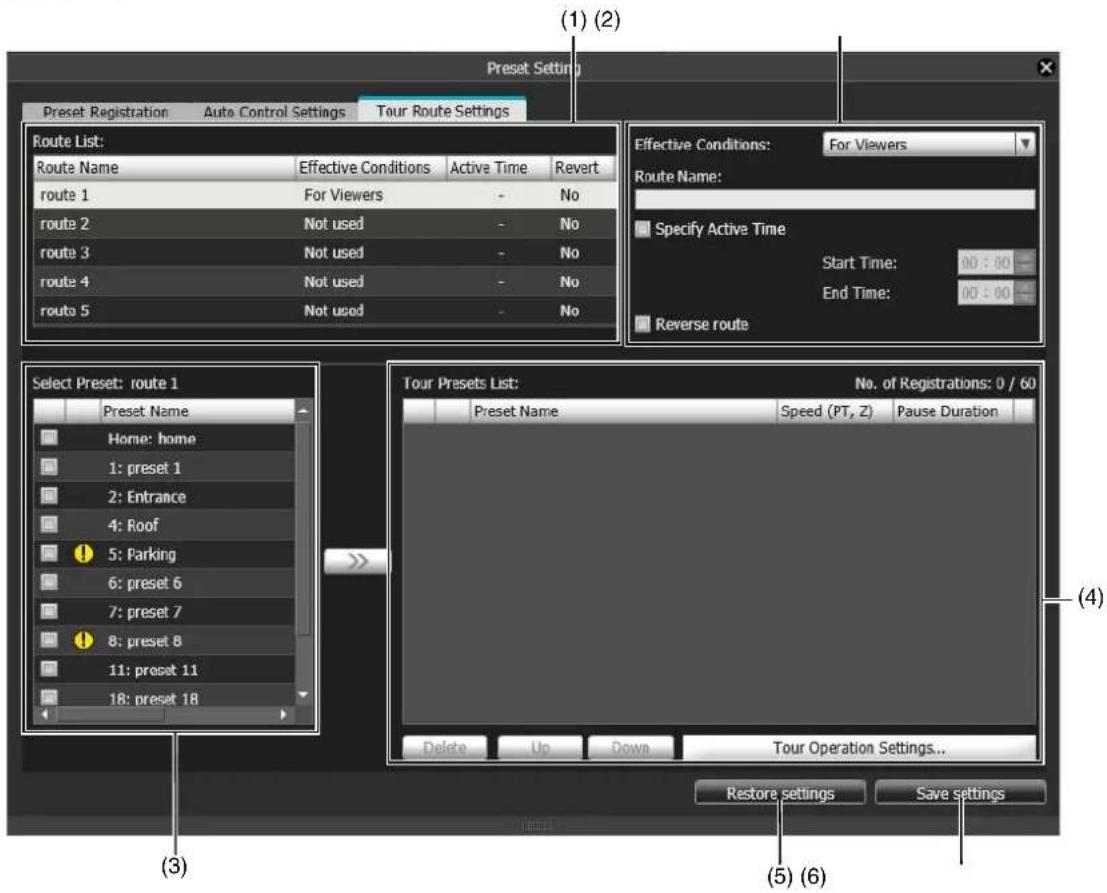Image resolution: width=1107 pixels, height=893 pixels.
Task: Click the Restore settings button
Action: click(780, 793)
